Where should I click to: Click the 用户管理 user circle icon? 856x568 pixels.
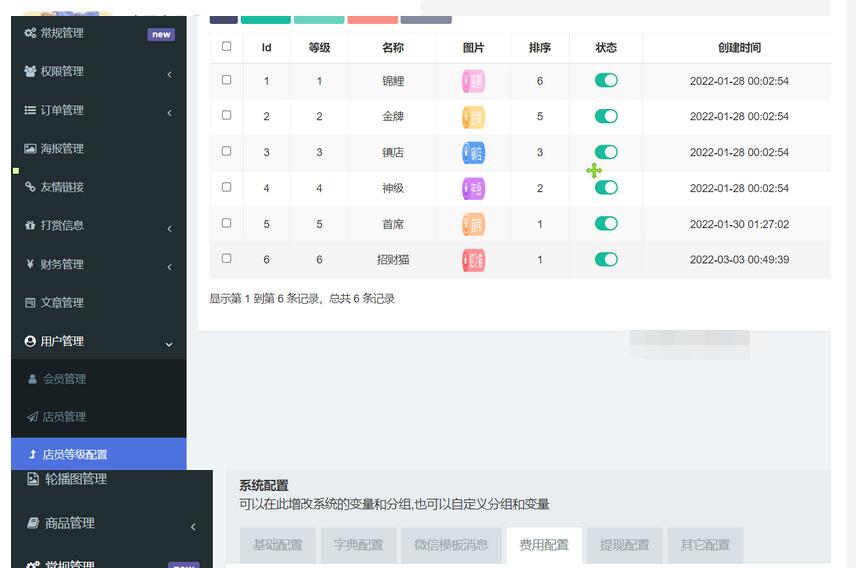click(30, 341)
